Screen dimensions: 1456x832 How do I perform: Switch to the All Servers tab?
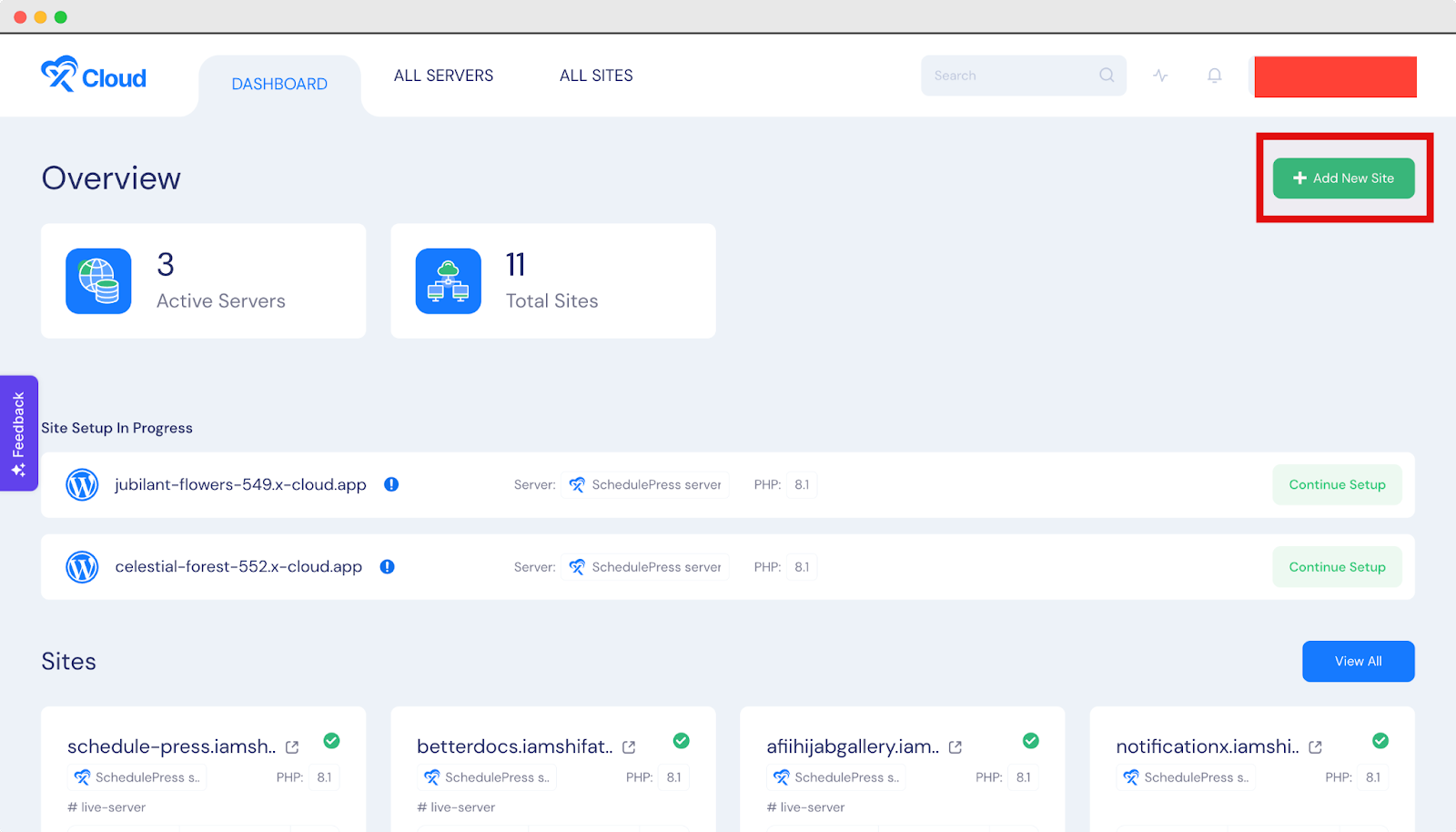point(443,76)
